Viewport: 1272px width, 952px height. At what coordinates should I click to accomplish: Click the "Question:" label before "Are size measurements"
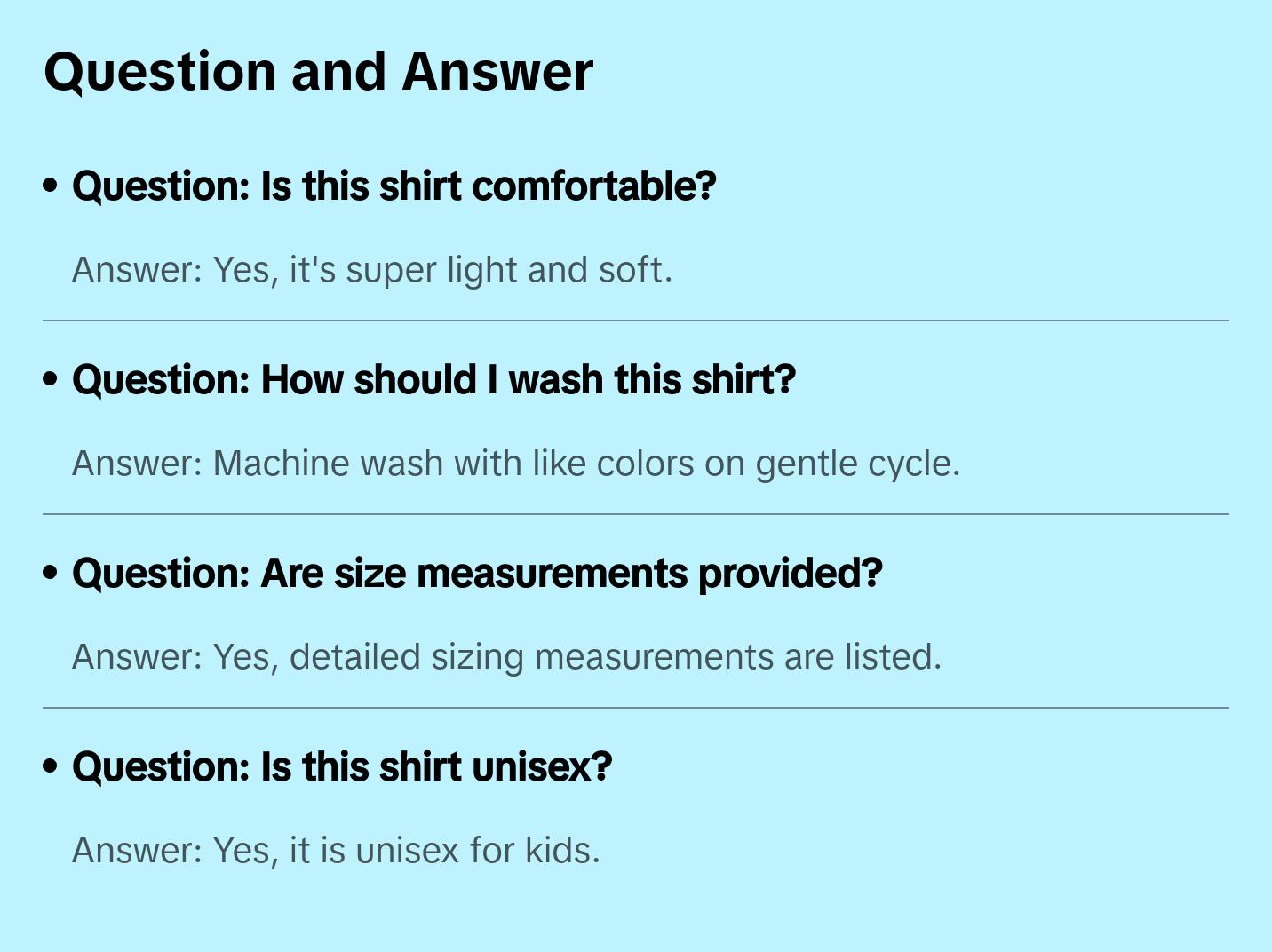162,574
